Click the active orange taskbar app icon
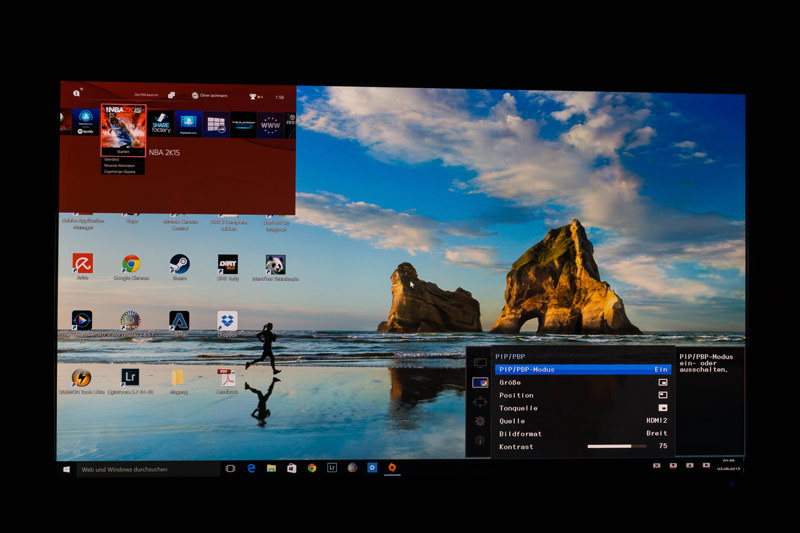The width and height of the screenshot is (800, 533). [392, 467]
